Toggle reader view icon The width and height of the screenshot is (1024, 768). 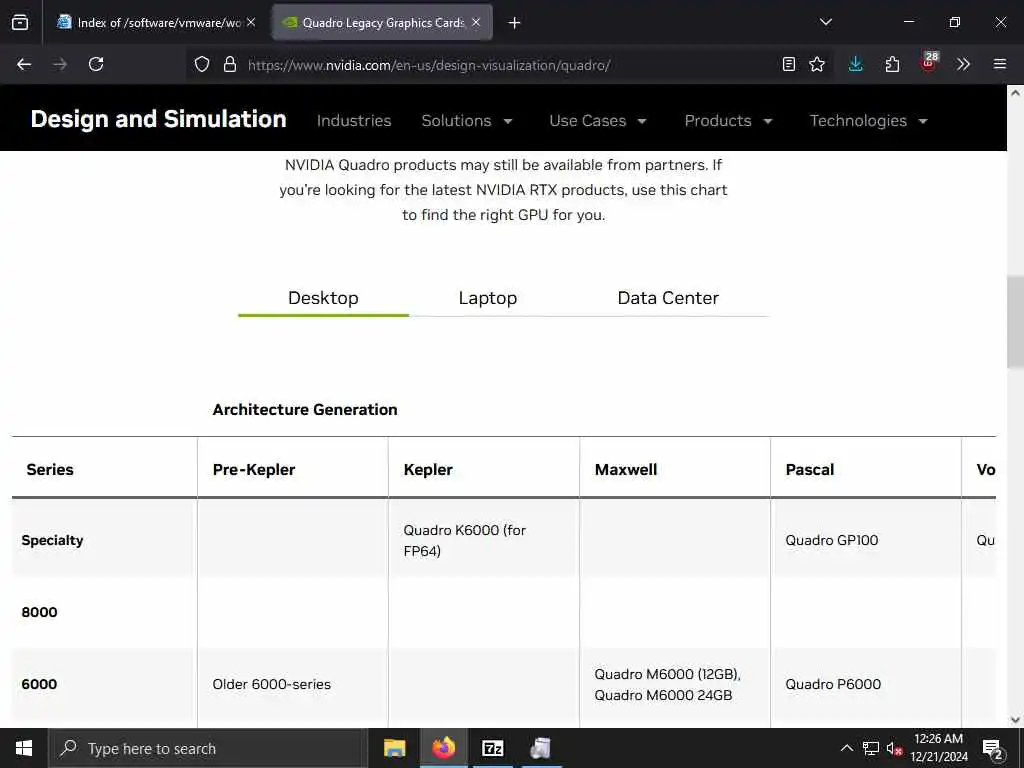point(789,64)
